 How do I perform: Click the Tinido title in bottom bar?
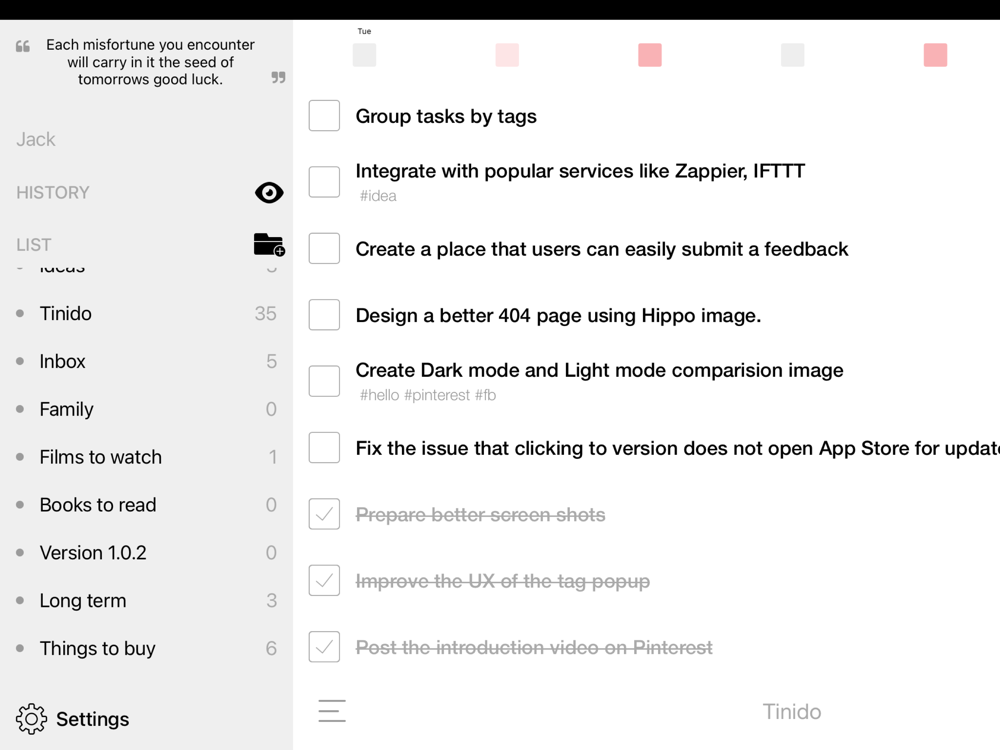tap(791, 712)
